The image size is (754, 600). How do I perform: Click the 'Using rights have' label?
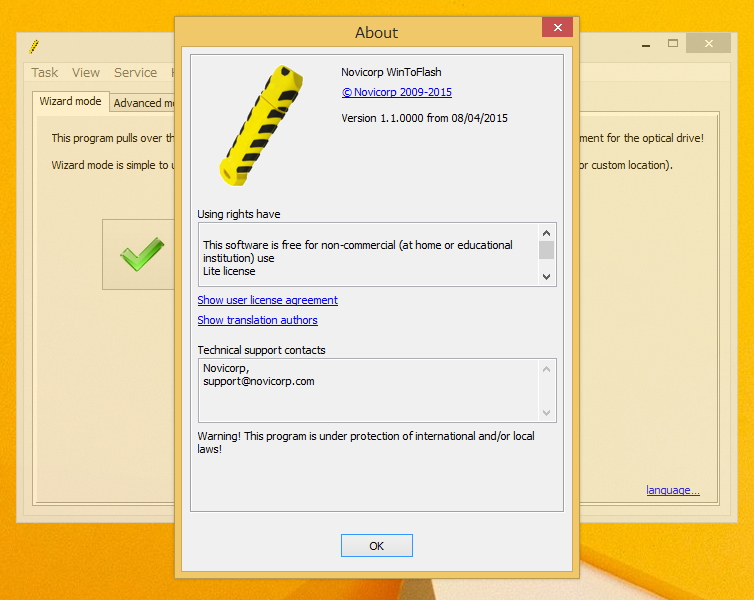point(239,214)
